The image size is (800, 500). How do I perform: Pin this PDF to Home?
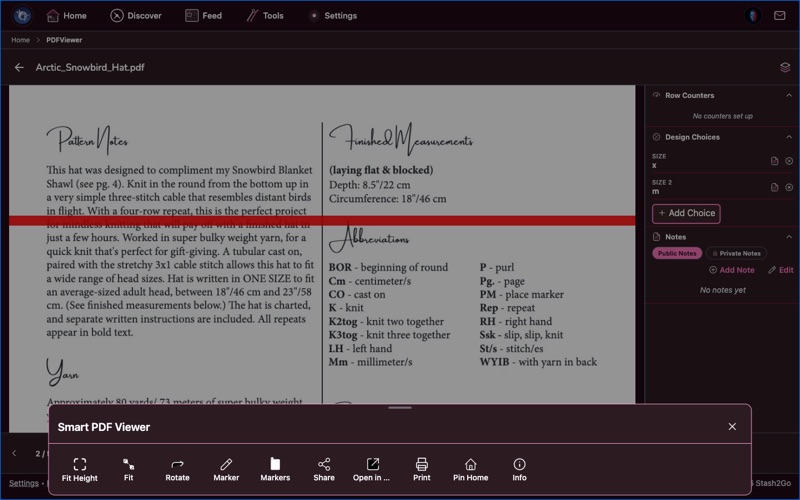coord(470,470)
